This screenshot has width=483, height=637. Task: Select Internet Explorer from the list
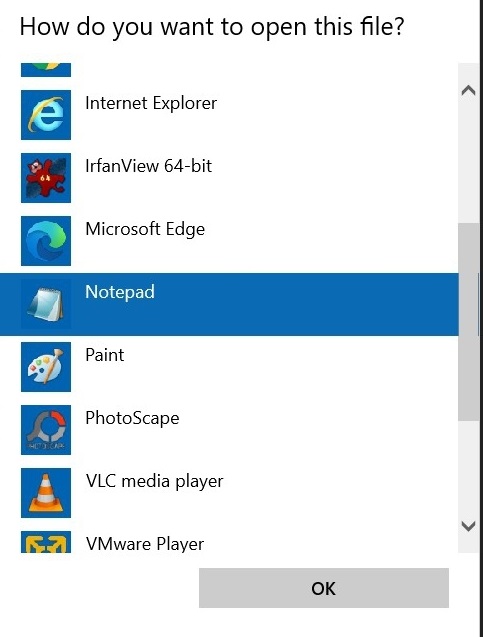pyautogui.click(x=151, y=103)
